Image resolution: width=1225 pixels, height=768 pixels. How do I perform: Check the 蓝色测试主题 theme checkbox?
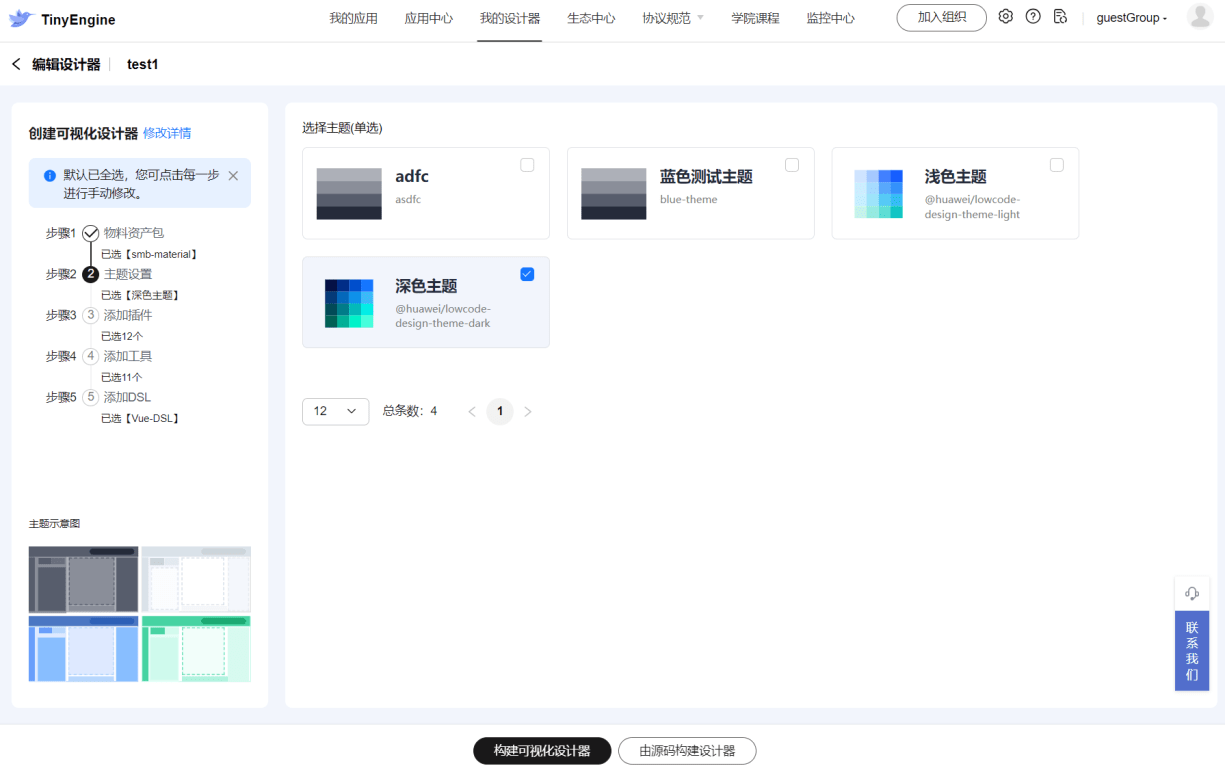tap(792, 165)
